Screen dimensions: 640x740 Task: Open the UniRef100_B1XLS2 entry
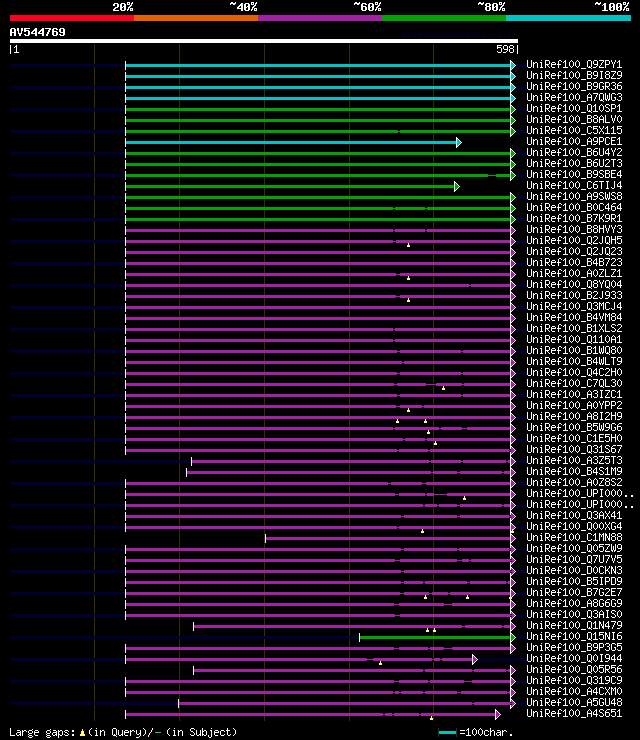coord(574,328)
